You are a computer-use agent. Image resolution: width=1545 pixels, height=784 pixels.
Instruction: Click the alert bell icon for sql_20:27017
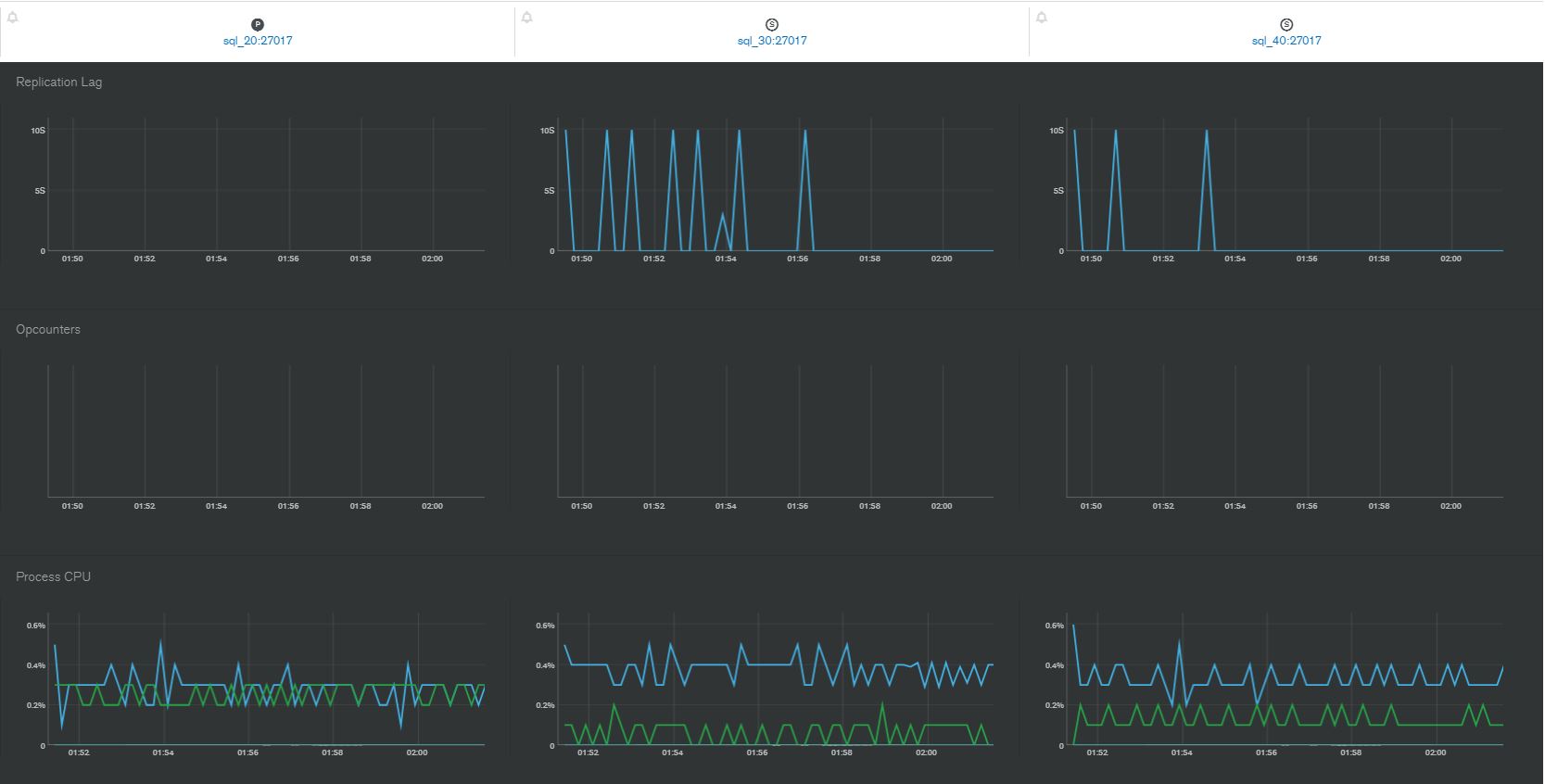[x=13, y=18]
